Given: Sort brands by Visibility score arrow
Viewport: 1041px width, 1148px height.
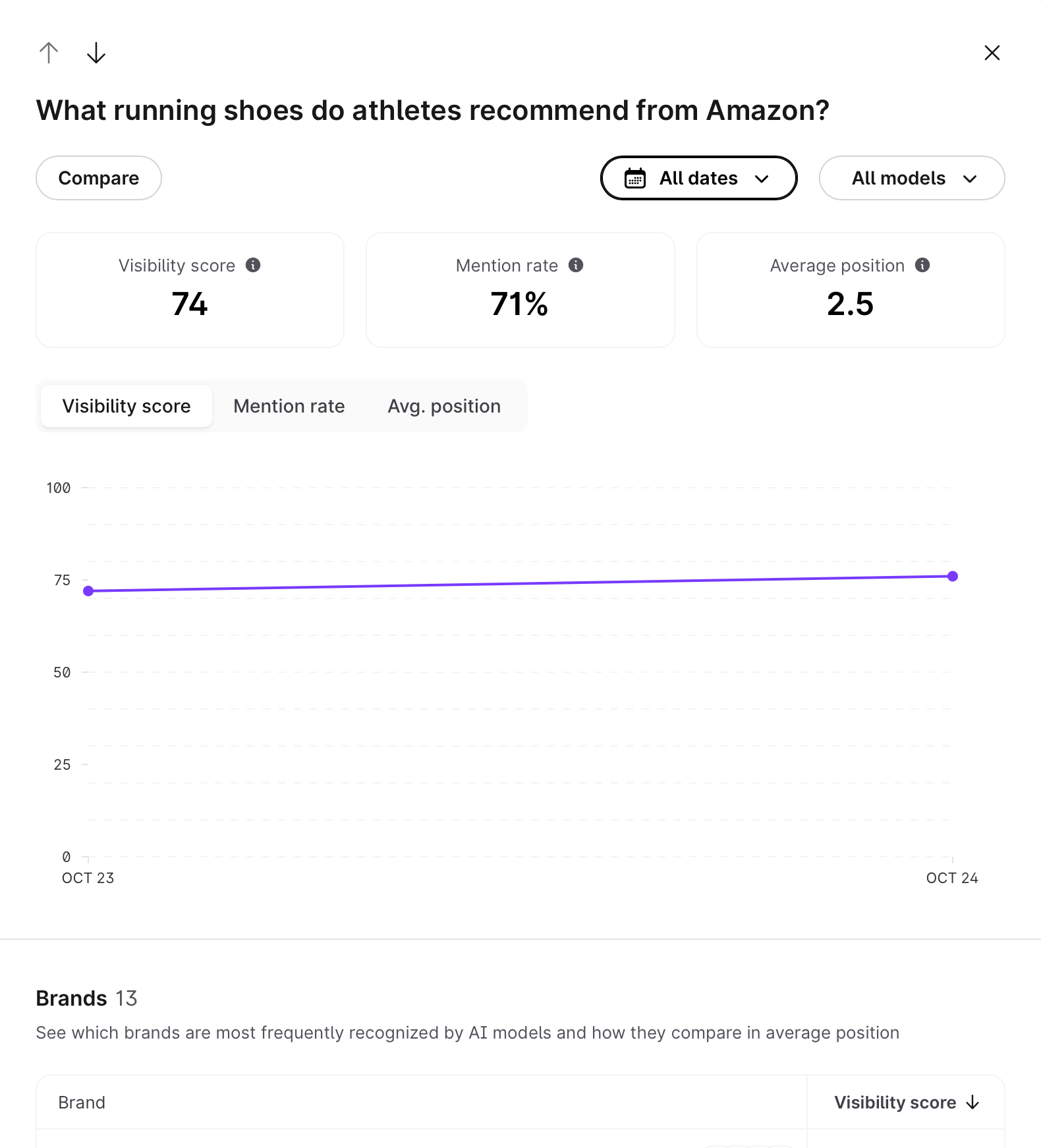Looking at the screenshot, I should pyautogui.click(x=973, y=1103).
